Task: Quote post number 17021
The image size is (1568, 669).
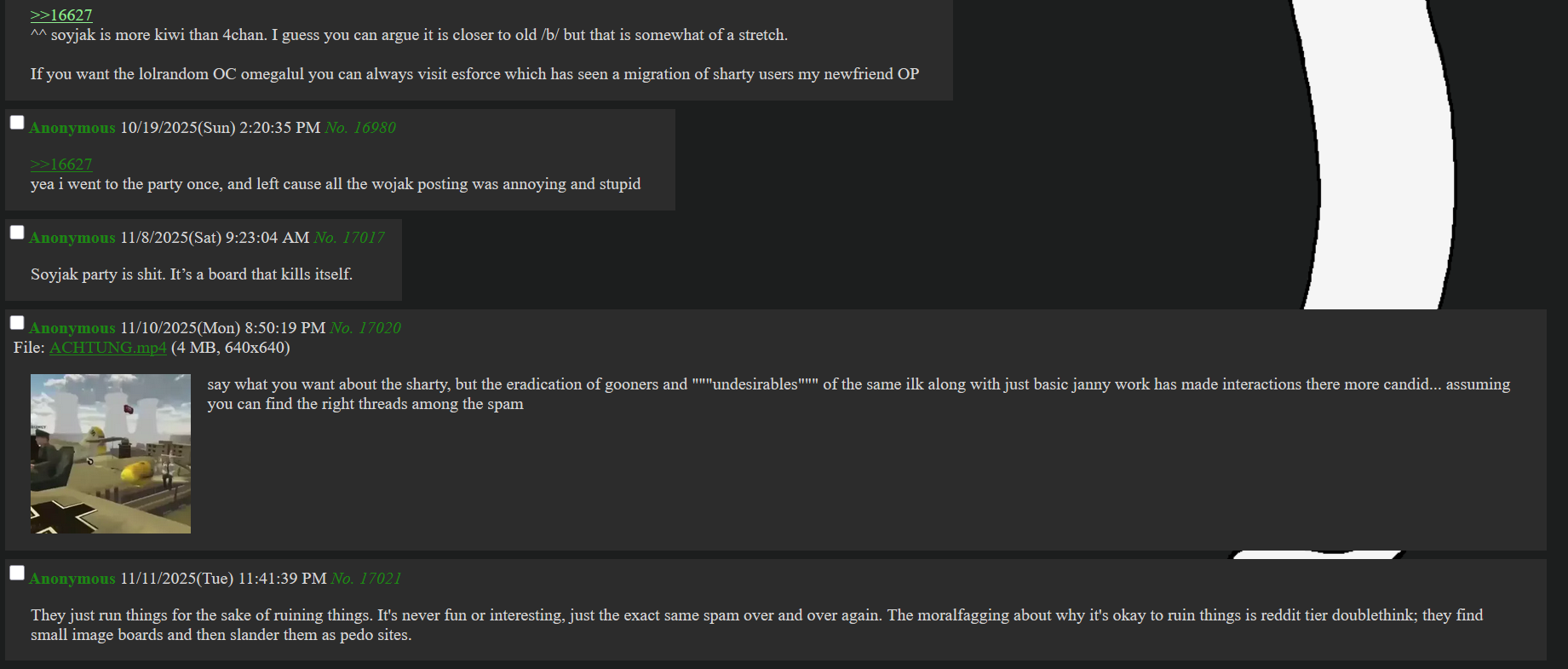Action: [x=381, y=579]
